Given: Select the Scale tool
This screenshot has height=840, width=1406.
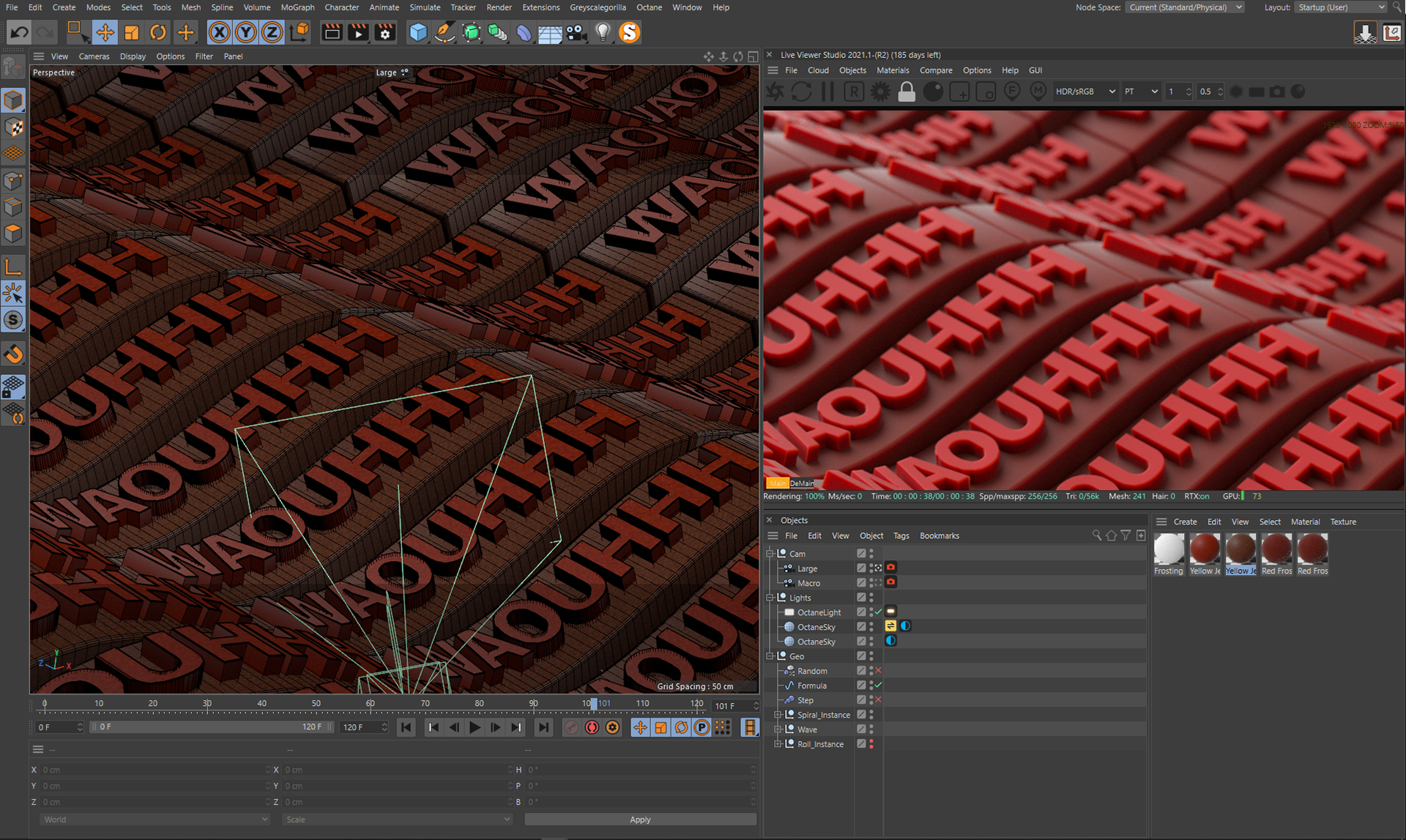Looking at the screenshot, I should (x=132, y=32).
